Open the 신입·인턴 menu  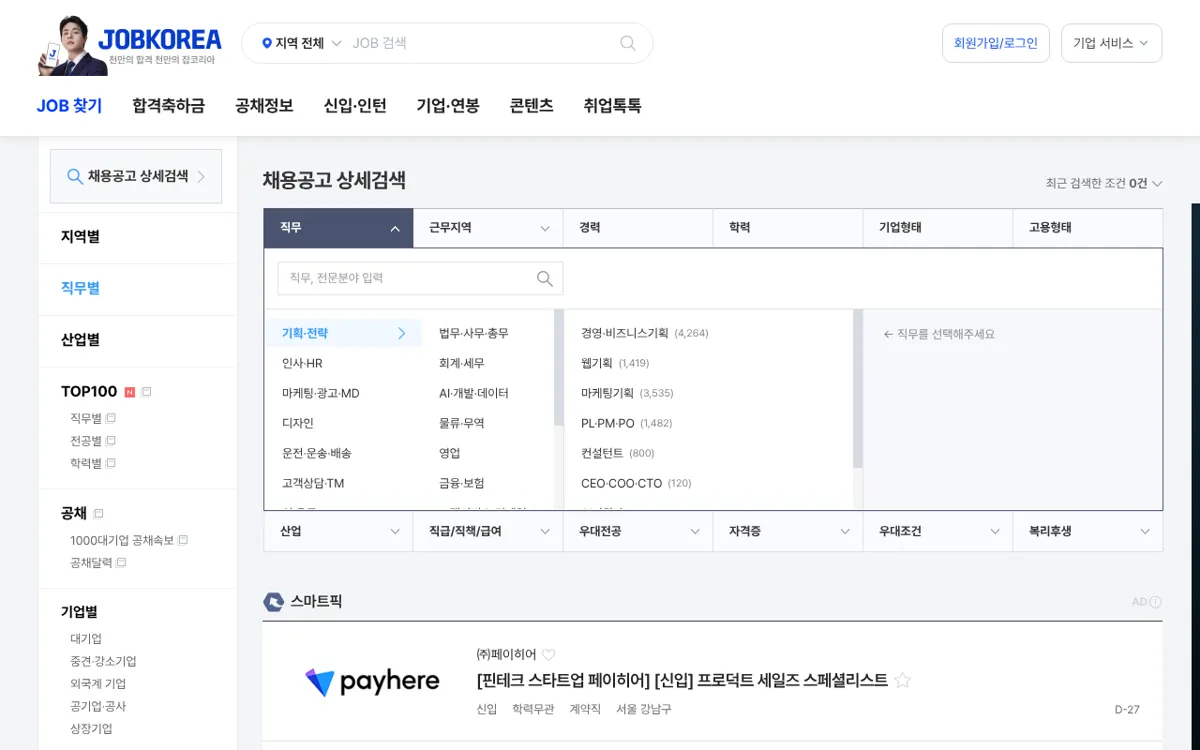355,105
